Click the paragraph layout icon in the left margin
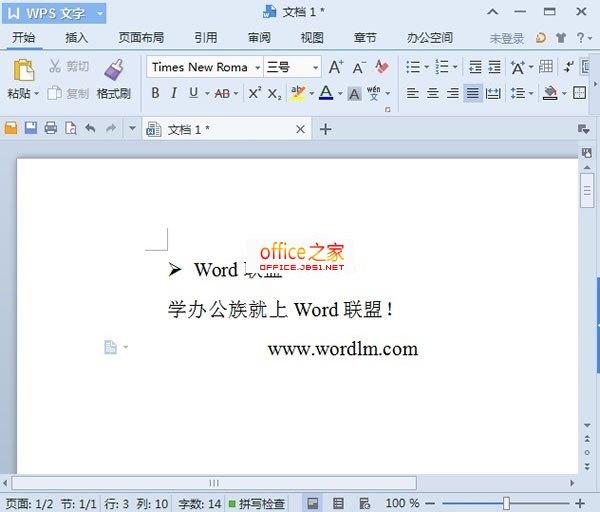 point(111,347)
